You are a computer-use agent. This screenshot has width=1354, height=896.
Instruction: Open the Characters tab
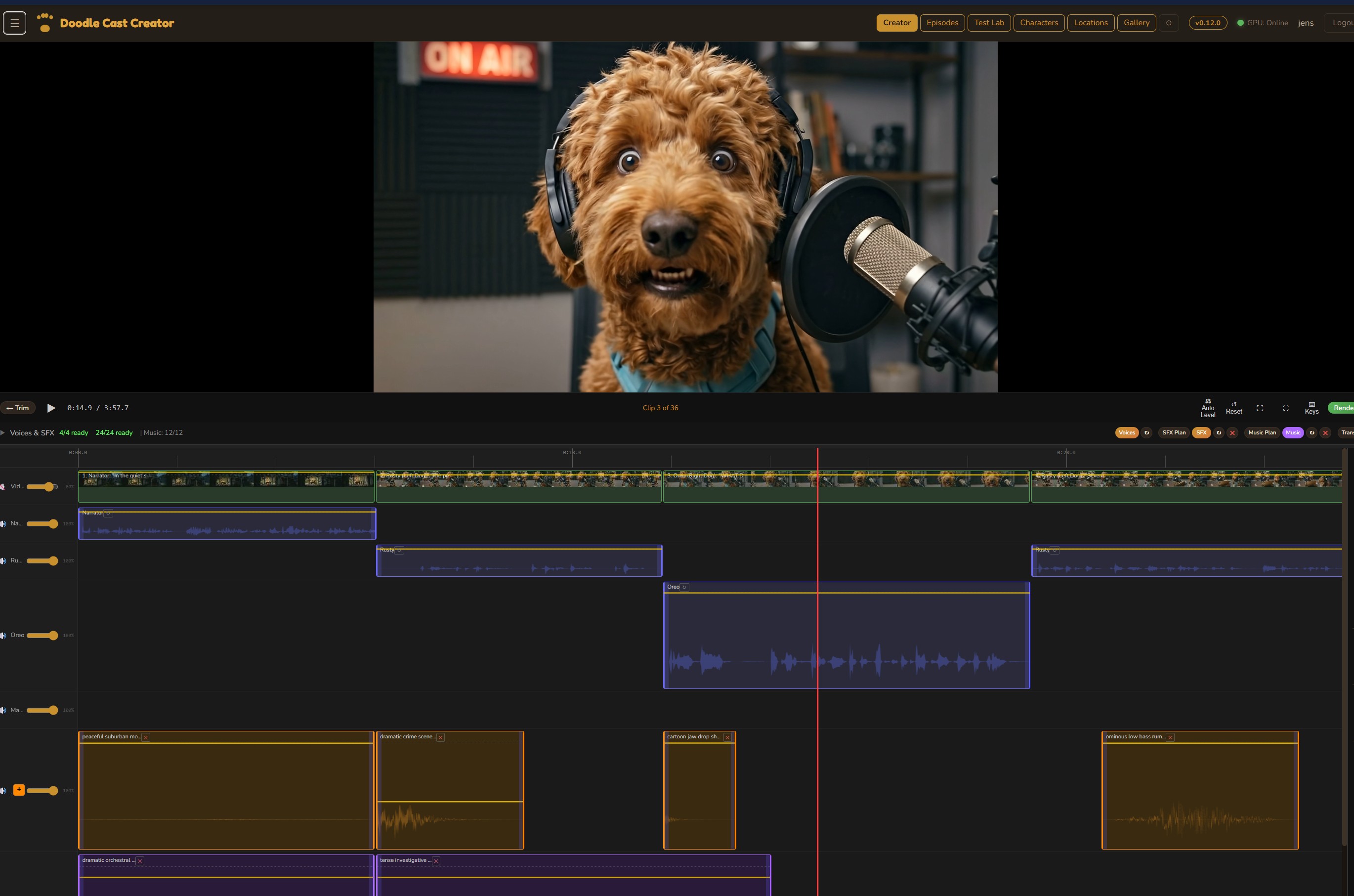click(1039, 23)
